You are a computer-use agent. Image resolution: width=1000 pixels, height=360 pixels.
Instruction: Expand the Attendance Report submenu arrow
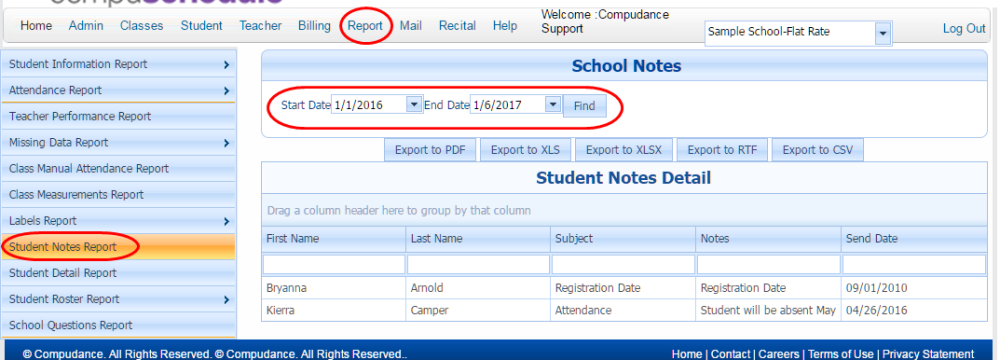226,91
